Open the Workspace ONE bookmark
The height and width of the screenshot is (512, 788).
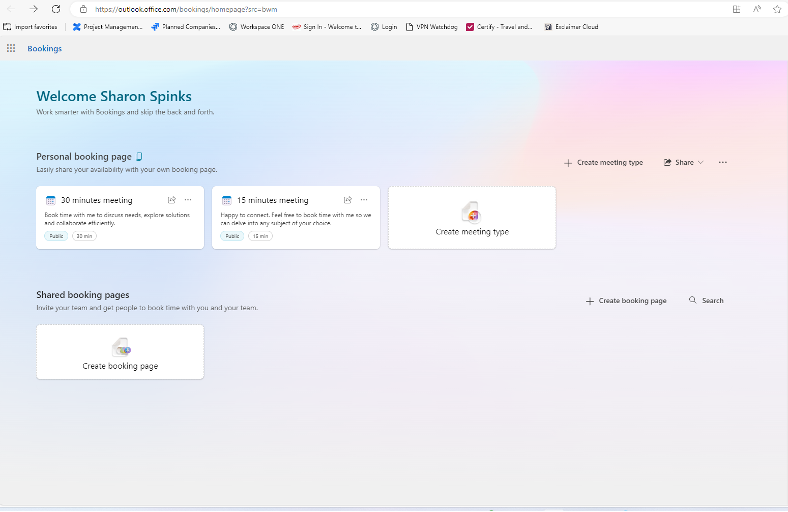[259, 27]
